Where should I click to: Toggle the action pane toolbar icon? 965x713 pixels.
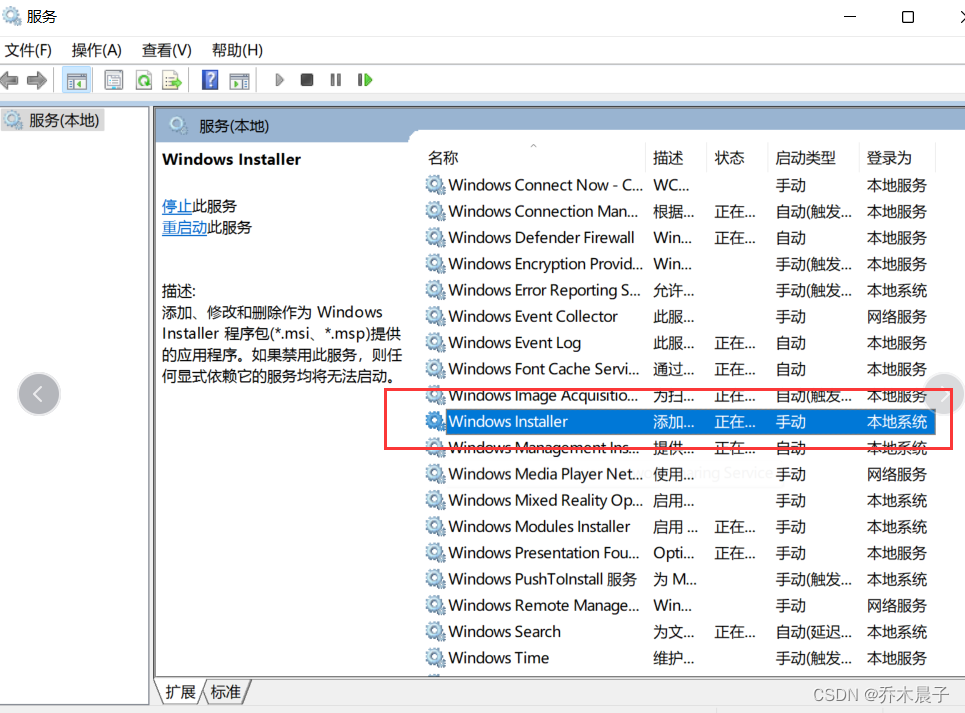(239, 80)
